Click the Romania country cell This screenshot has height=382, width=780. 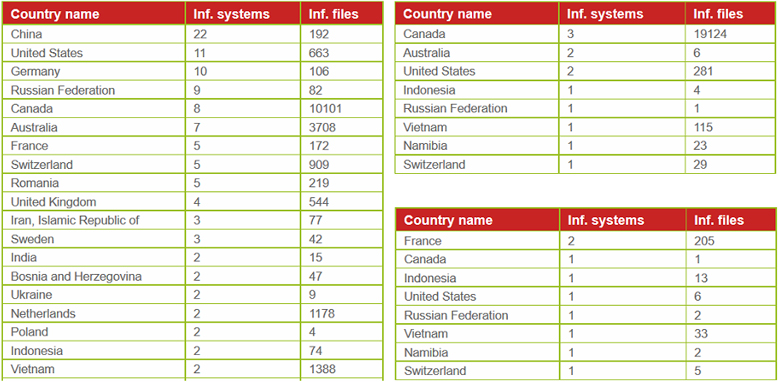pyautogui.click(x=94, y=183)
